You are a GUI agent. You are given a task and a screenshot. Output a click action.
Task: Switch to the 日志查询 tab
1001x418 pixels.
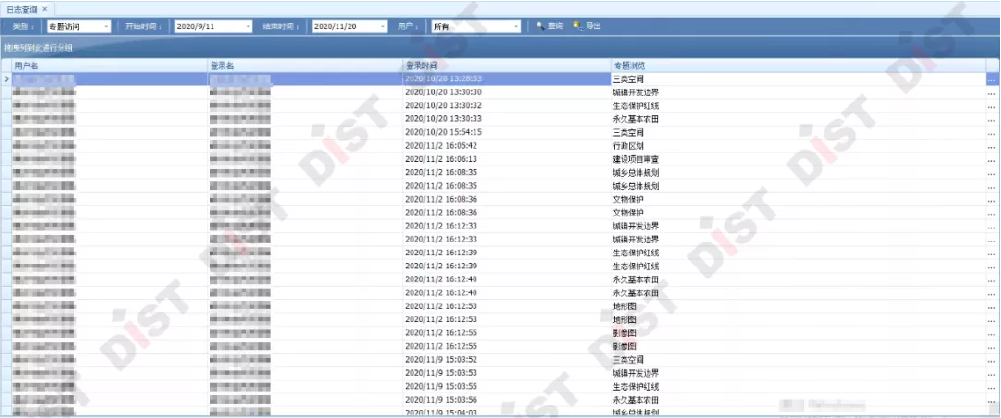[x=22, y=8]
